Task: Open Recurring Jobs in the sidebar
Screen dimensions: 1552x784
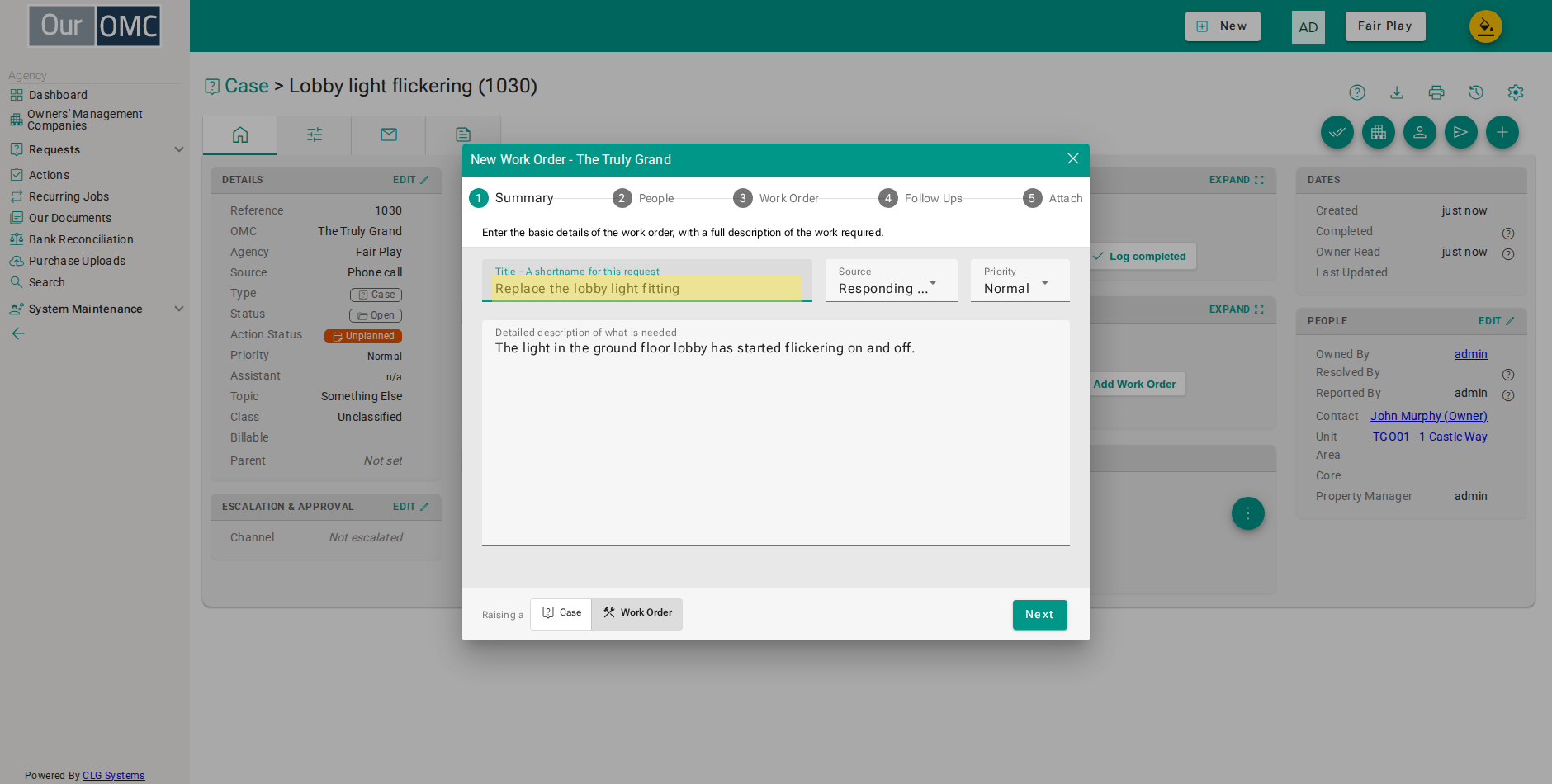Action: [x=69, y=196]
